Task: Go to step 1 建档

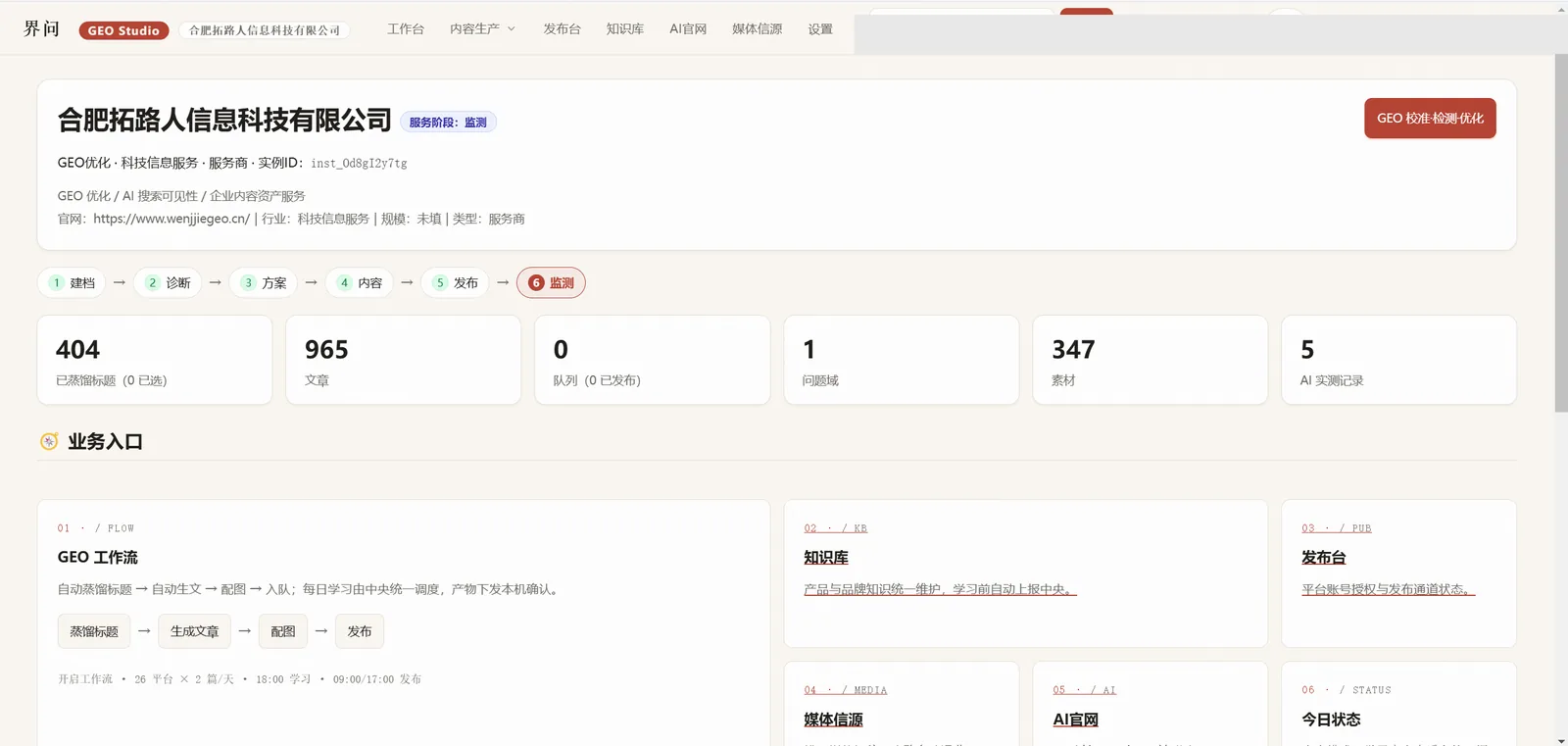Action: pyautogui.click(x=72, y=282)
